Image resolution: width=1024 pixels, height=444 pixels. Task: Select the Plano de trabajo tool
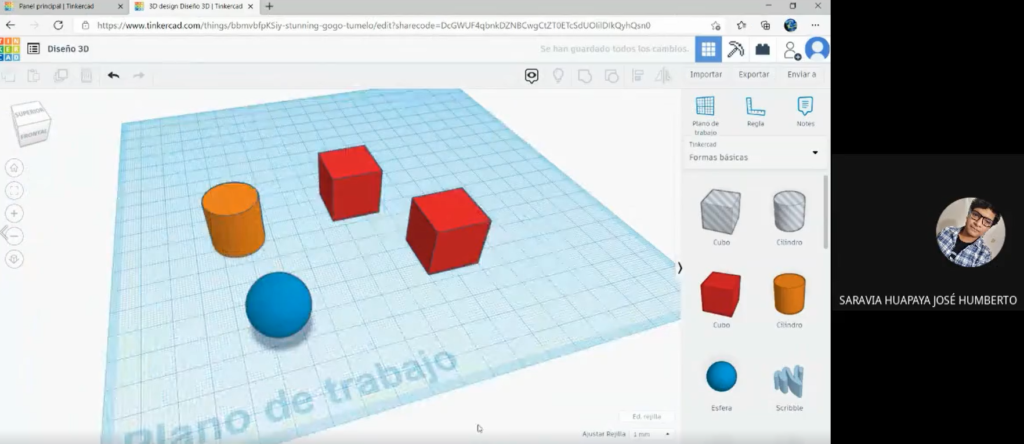pos(705,114)
